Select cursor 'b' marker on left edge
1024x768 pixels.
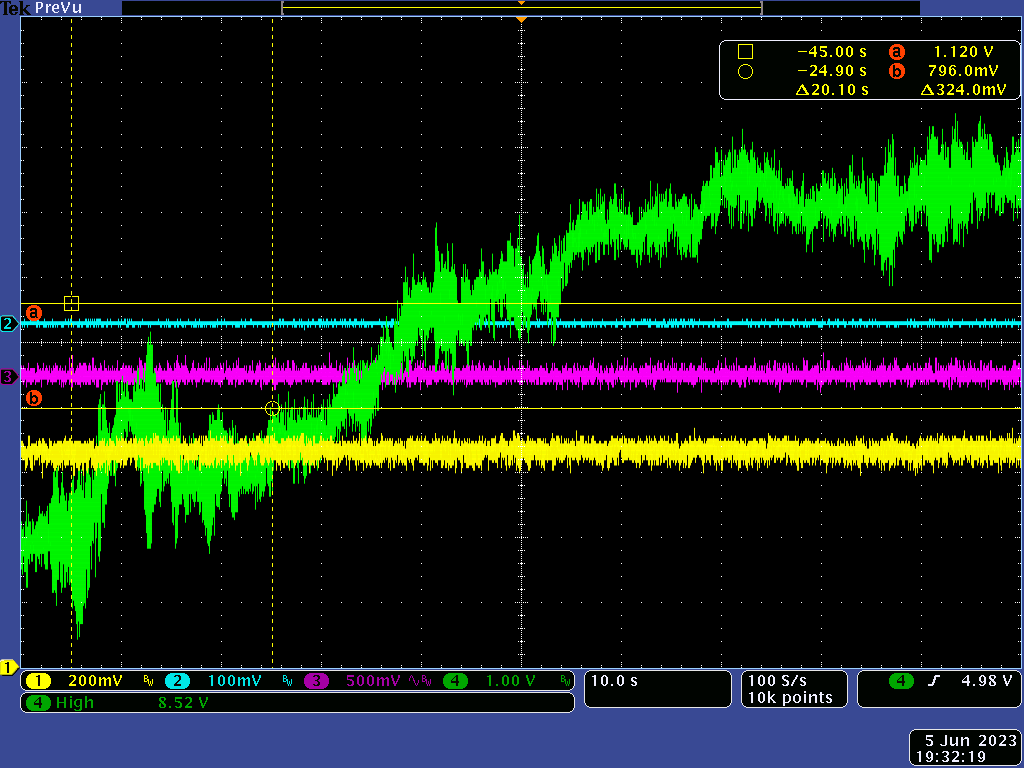[x=33, y=399]
